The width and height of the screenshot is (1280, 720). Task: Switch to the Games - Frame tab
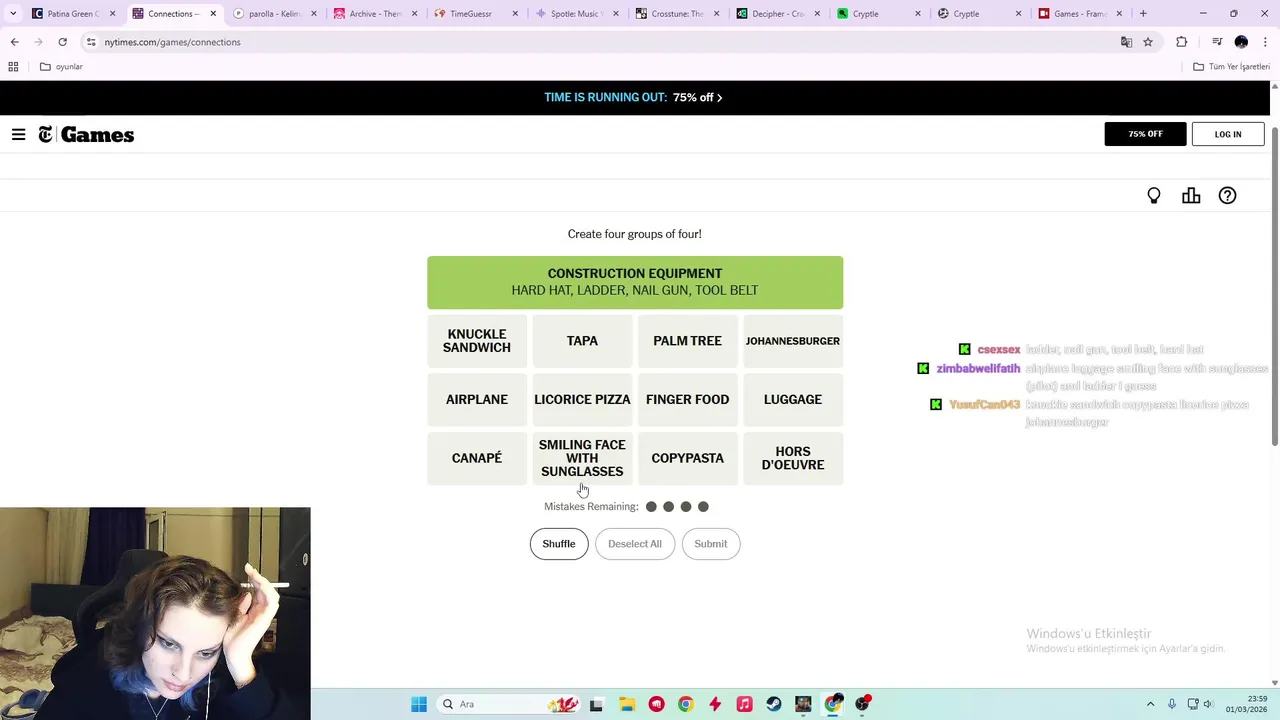[x=1080, y=14]
